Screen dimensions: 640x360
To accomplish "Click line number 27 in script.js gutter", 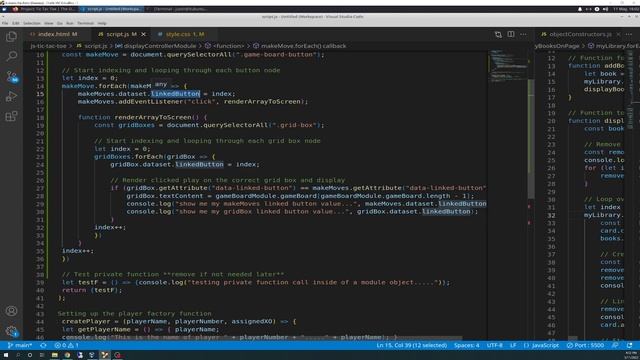I will point(40,188).
